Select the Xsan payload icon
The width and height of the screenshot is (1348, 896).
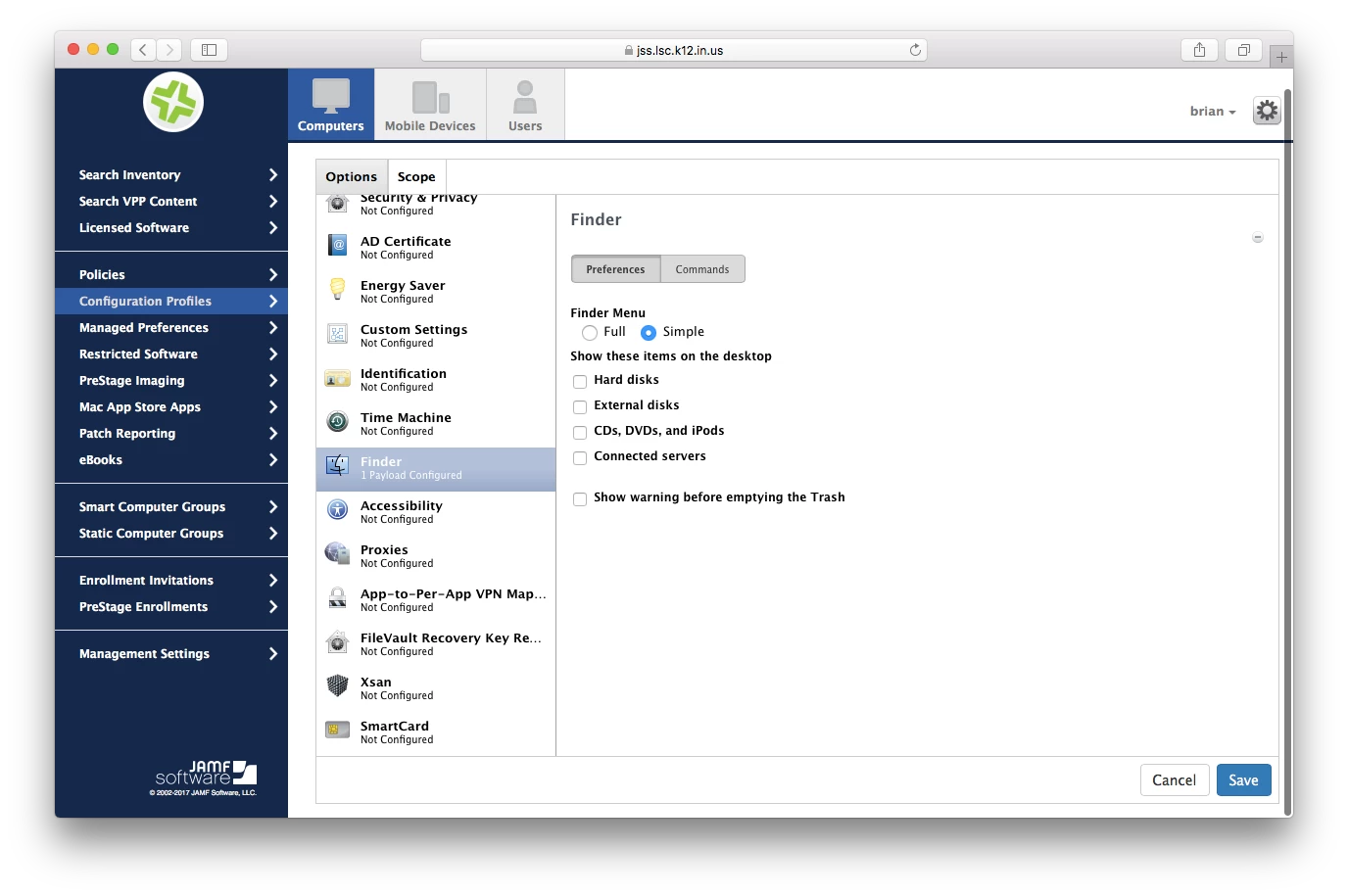coord(338,686)
